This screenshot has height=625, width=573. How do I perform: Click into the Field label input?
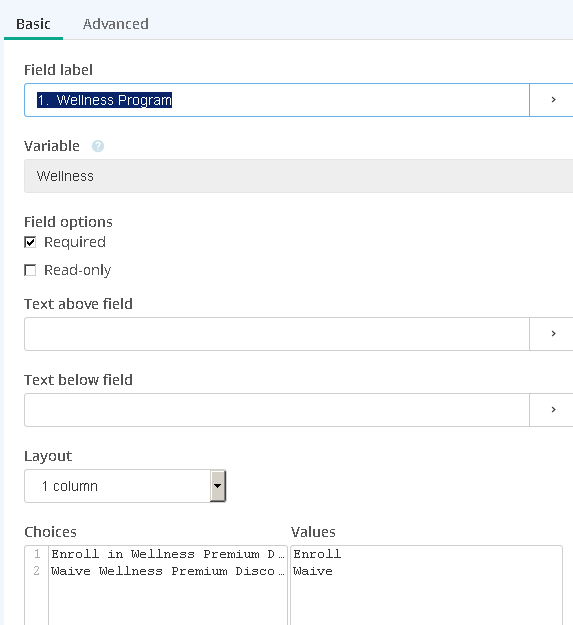point(277,100)
